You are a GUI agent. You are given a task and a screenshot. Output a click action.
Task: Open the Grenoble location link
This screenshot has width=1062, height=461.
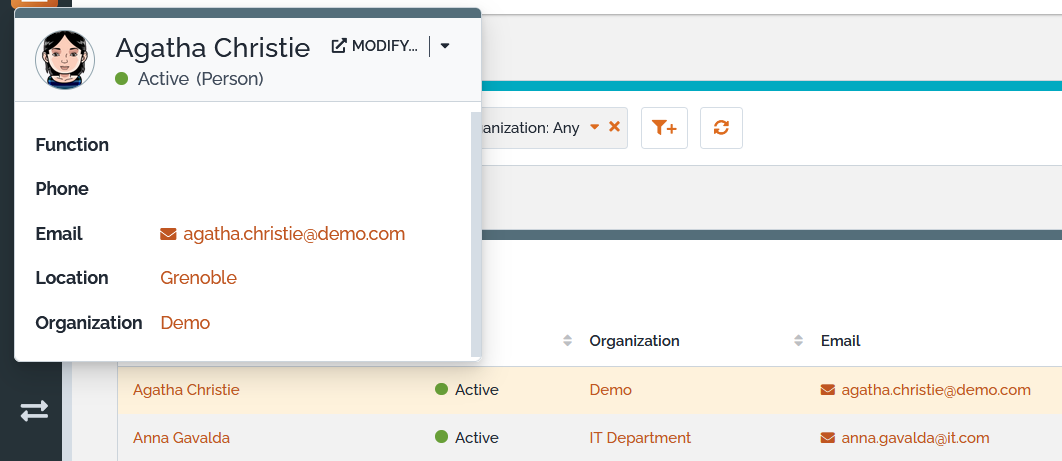(198, 278)
